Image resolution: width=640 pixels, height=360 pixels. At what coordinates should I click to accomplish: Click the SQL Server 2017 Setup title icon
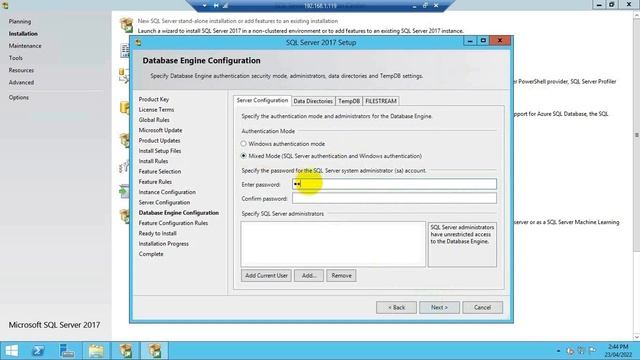[138, 42]
